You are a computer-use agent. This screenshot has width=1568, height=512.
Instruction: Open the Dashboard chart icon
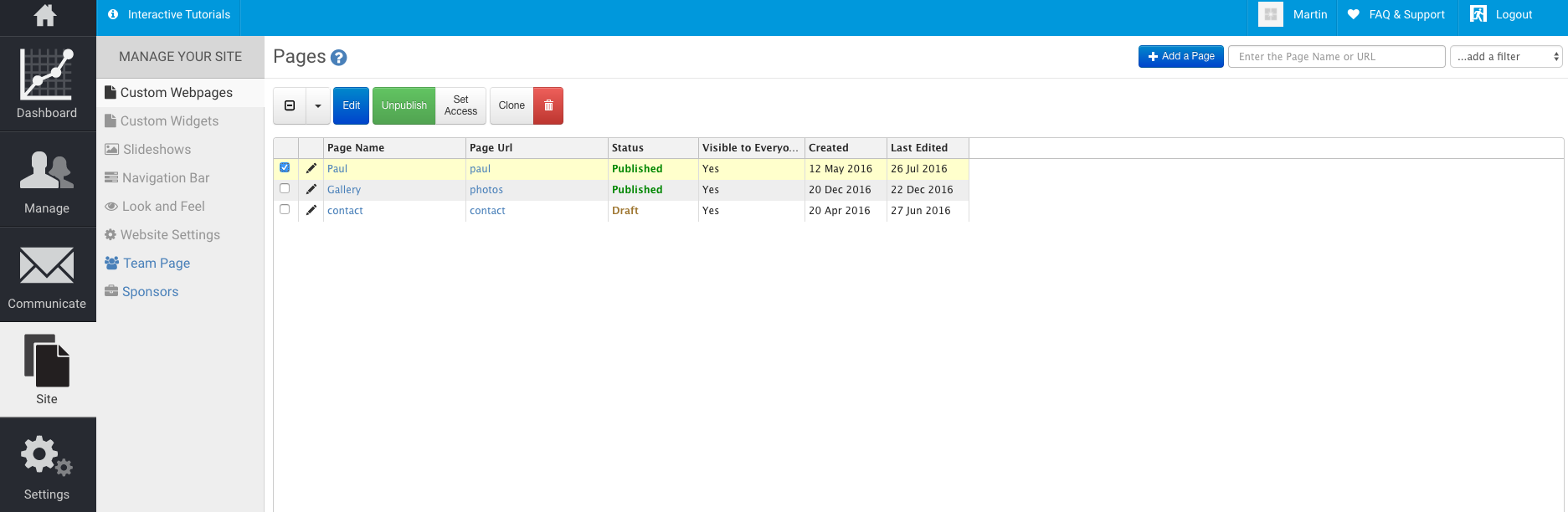(47, 74)
